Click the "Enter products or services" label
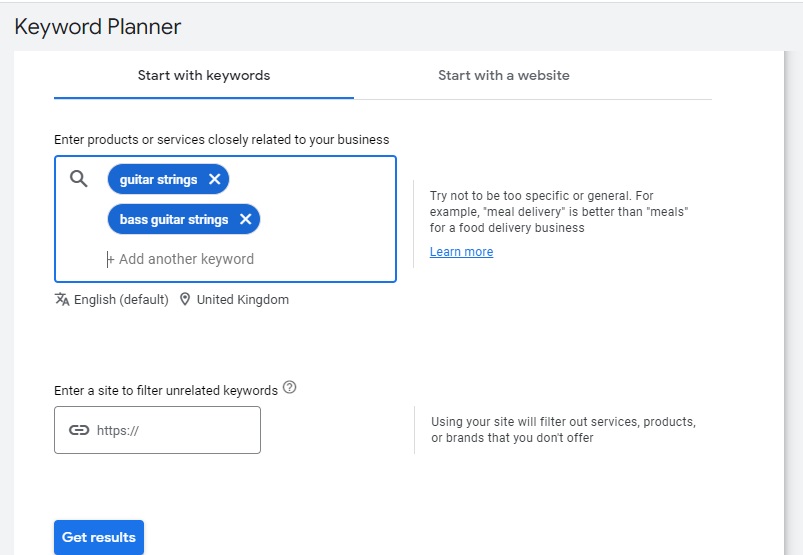 point(221,140)
